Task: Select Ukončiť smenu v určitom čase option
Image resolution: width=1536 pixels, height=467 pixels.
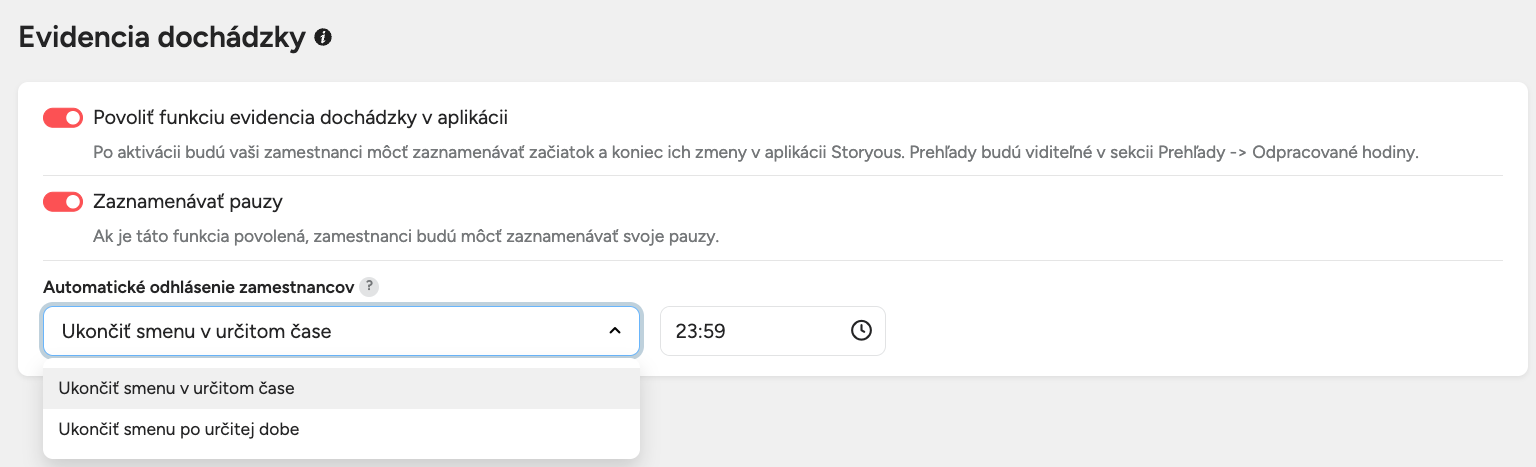Action: click(x=176, y=388)
